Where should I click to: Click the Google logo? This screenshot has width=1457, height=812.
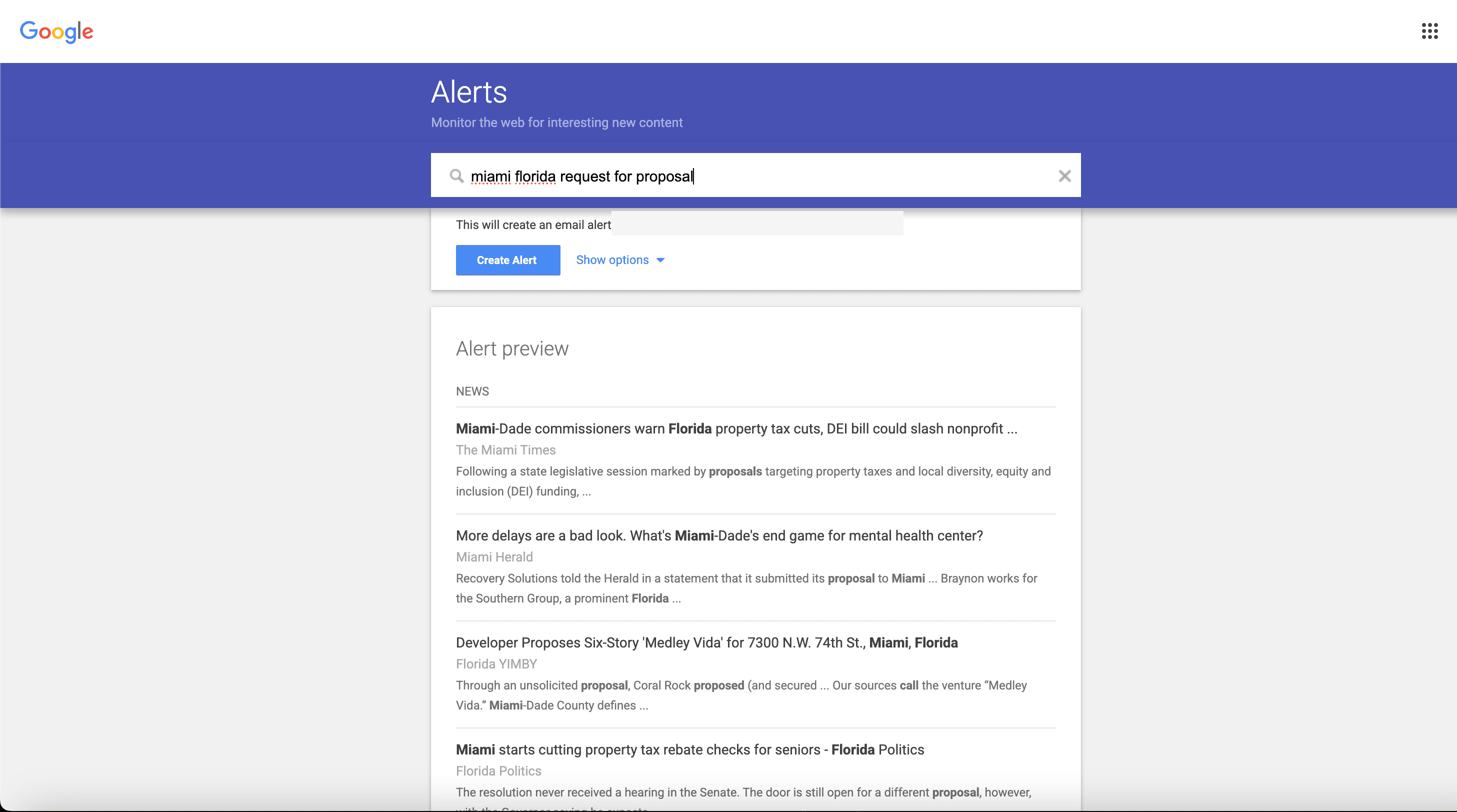56,32
